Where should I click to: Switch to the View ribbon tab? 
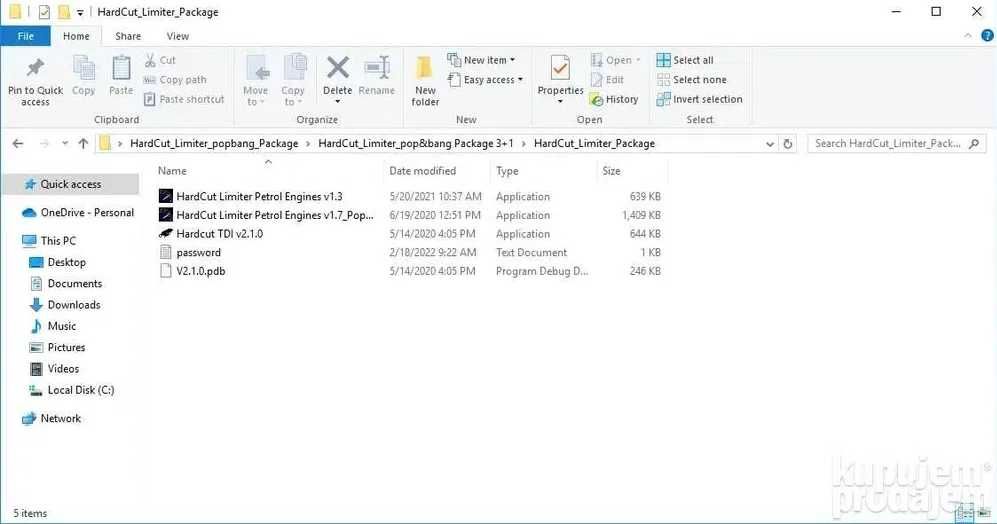(x=177, y=36)
